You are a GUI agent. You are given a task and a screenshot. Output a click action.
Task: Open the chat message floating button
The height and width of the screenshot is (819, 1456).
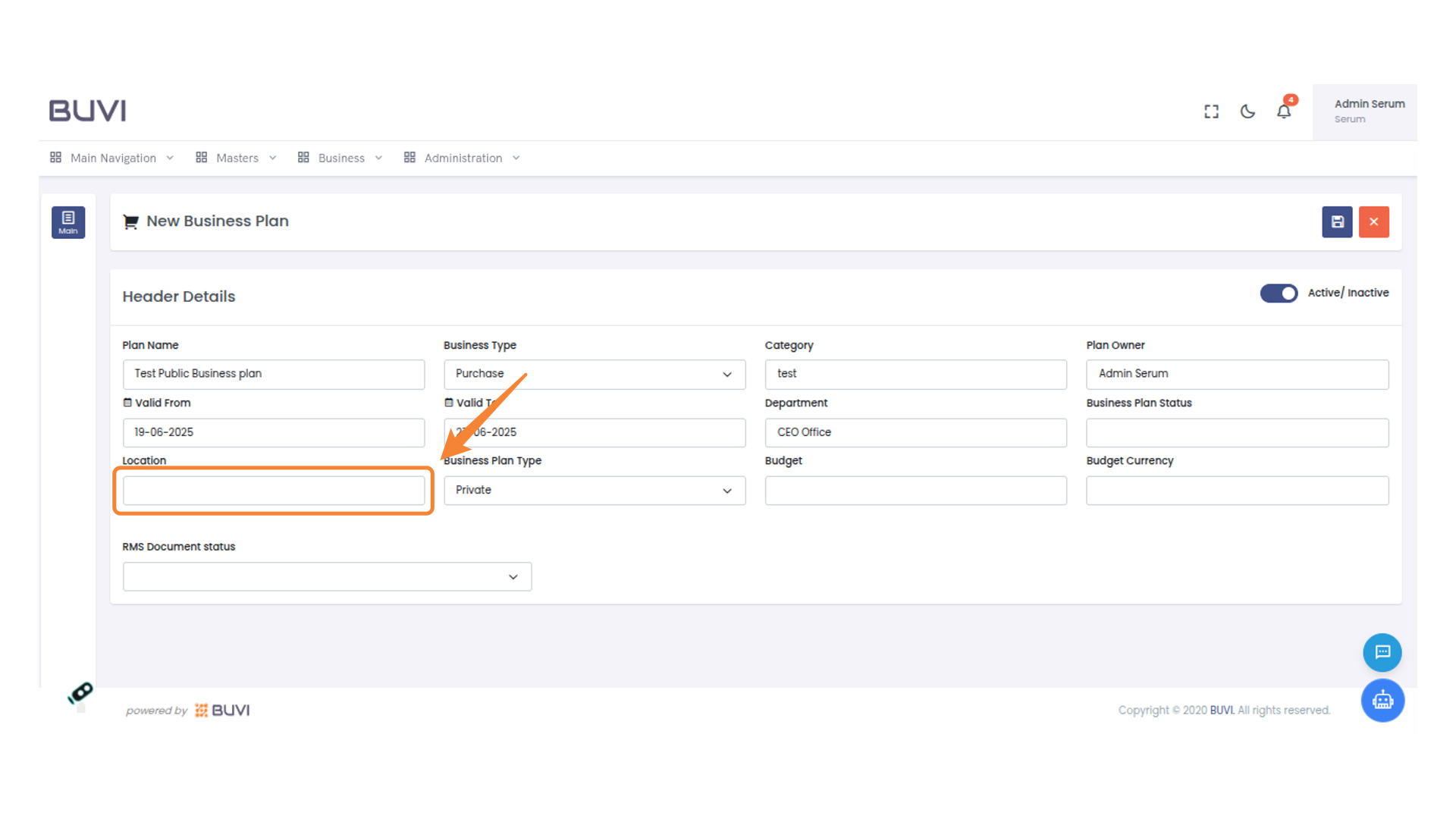[x=1382, y=652]
